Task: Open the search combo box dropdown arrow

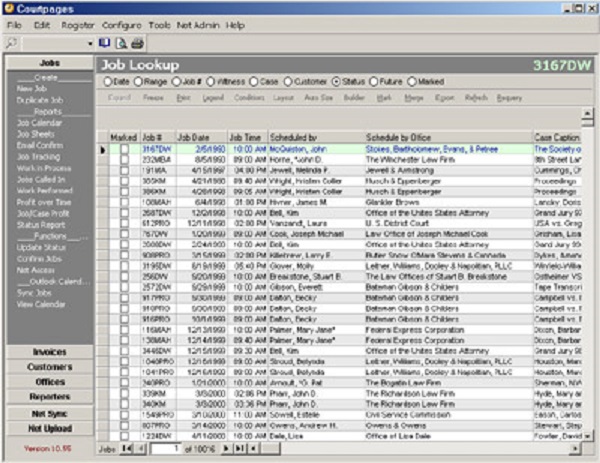Action: pyautogui.click(x=90, y=44)
